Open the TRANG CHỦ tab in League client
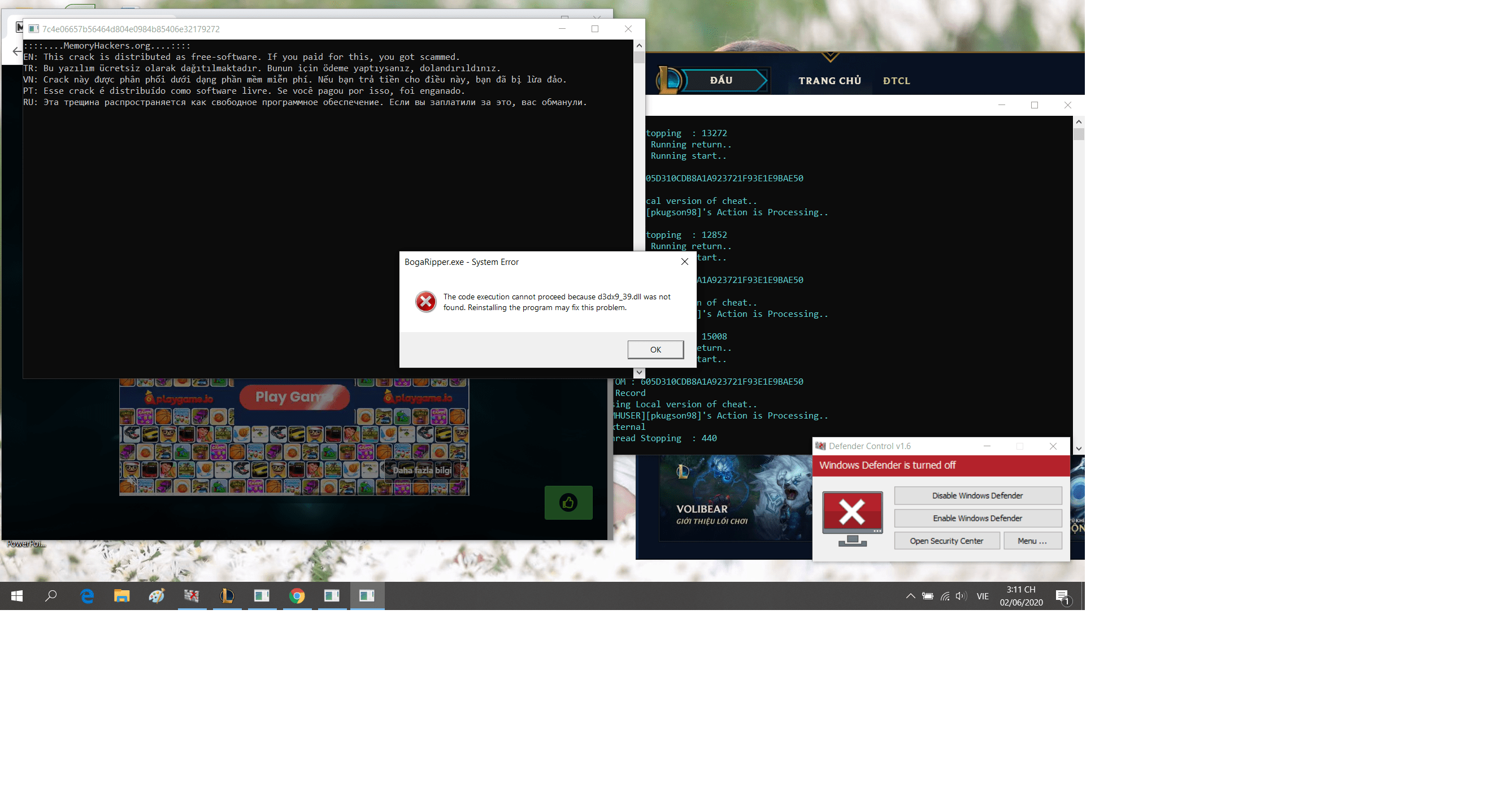Screen dimensions: 1512x810 [829, 81]
